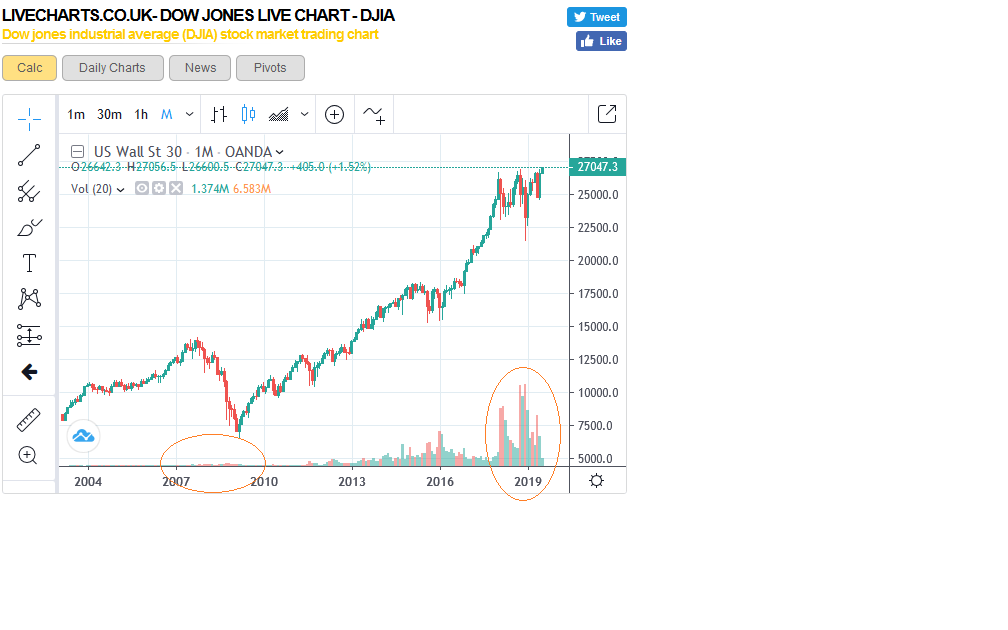This screenshot has width=1008, height=630.
Task: Click the 6.583M volume value
Action: tap(251, 189)
